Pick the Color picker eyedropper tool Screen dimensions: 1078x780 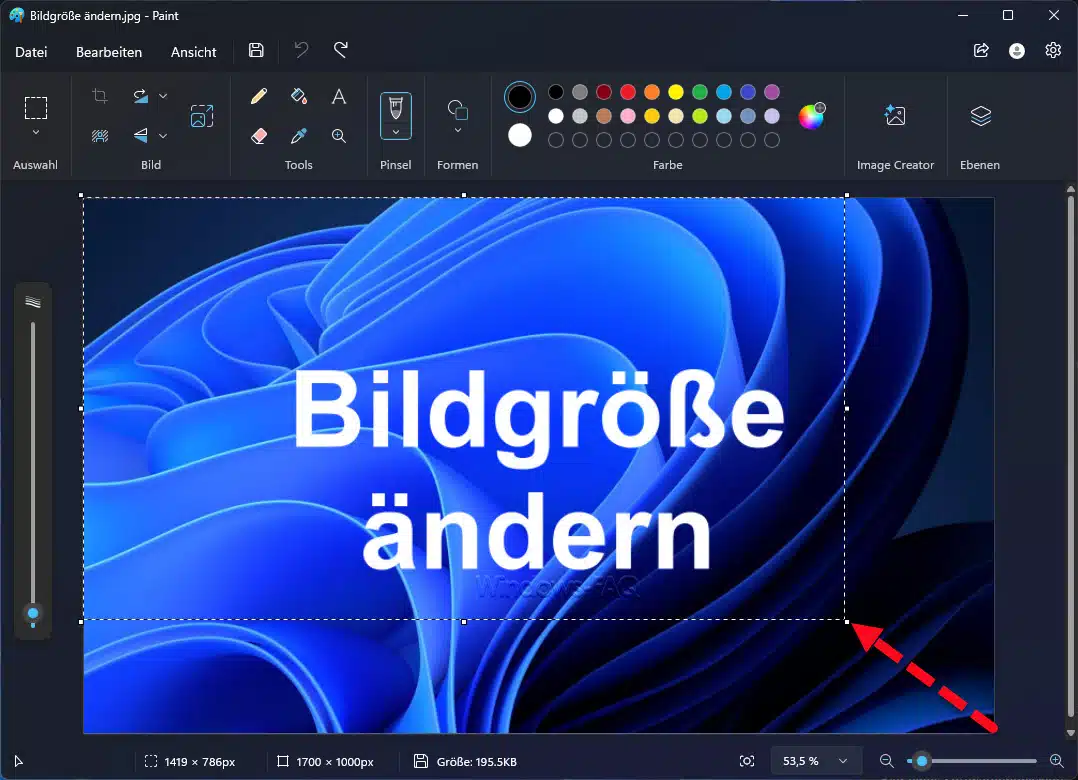[x=298, y=136]
